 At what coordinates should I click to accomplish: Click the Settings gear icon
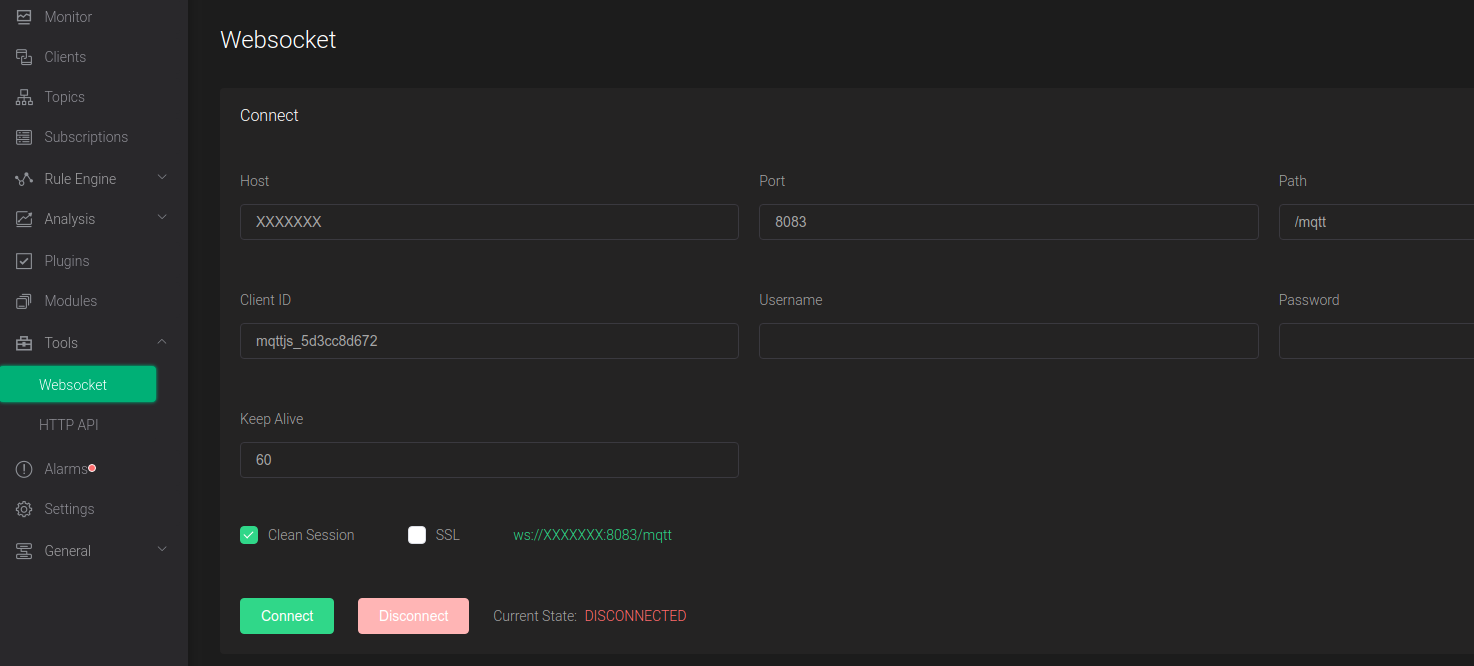tap(24, 508)
